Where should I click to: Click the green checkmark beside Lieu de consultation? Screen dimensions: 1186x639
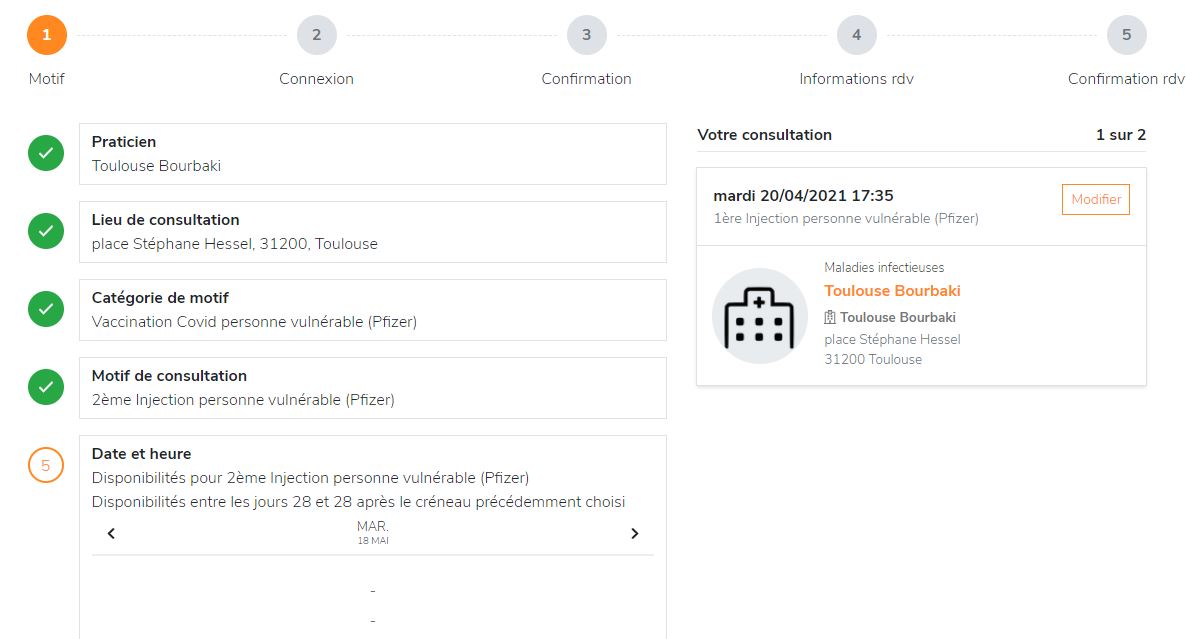(46, 232)
